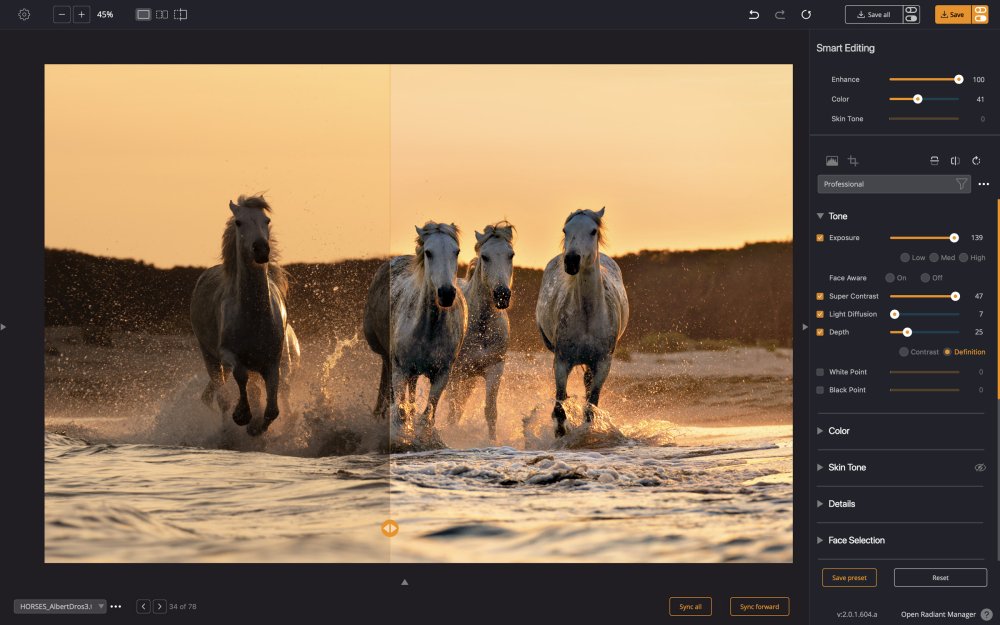This screenshot has height=625, width=1000.
Task: Toggle the Exposure checkbox
Action: click(x=820, y=238)
